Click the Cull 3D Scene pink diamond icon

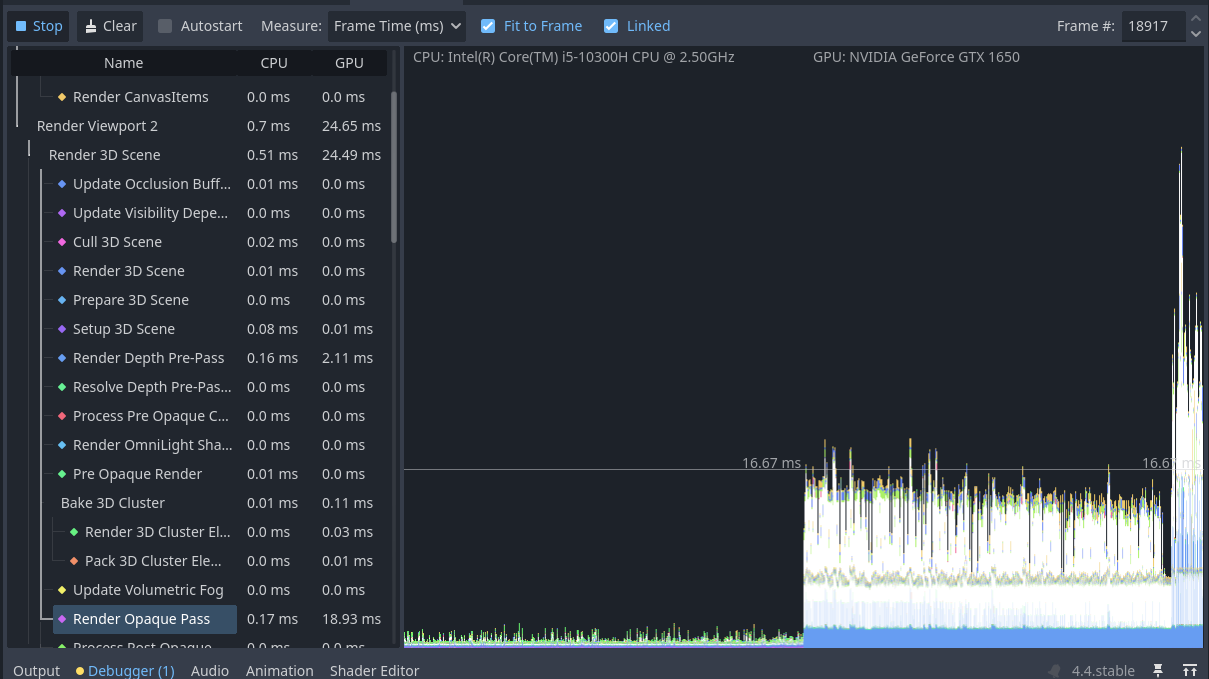pyautogui.click(x=62, y=242)
